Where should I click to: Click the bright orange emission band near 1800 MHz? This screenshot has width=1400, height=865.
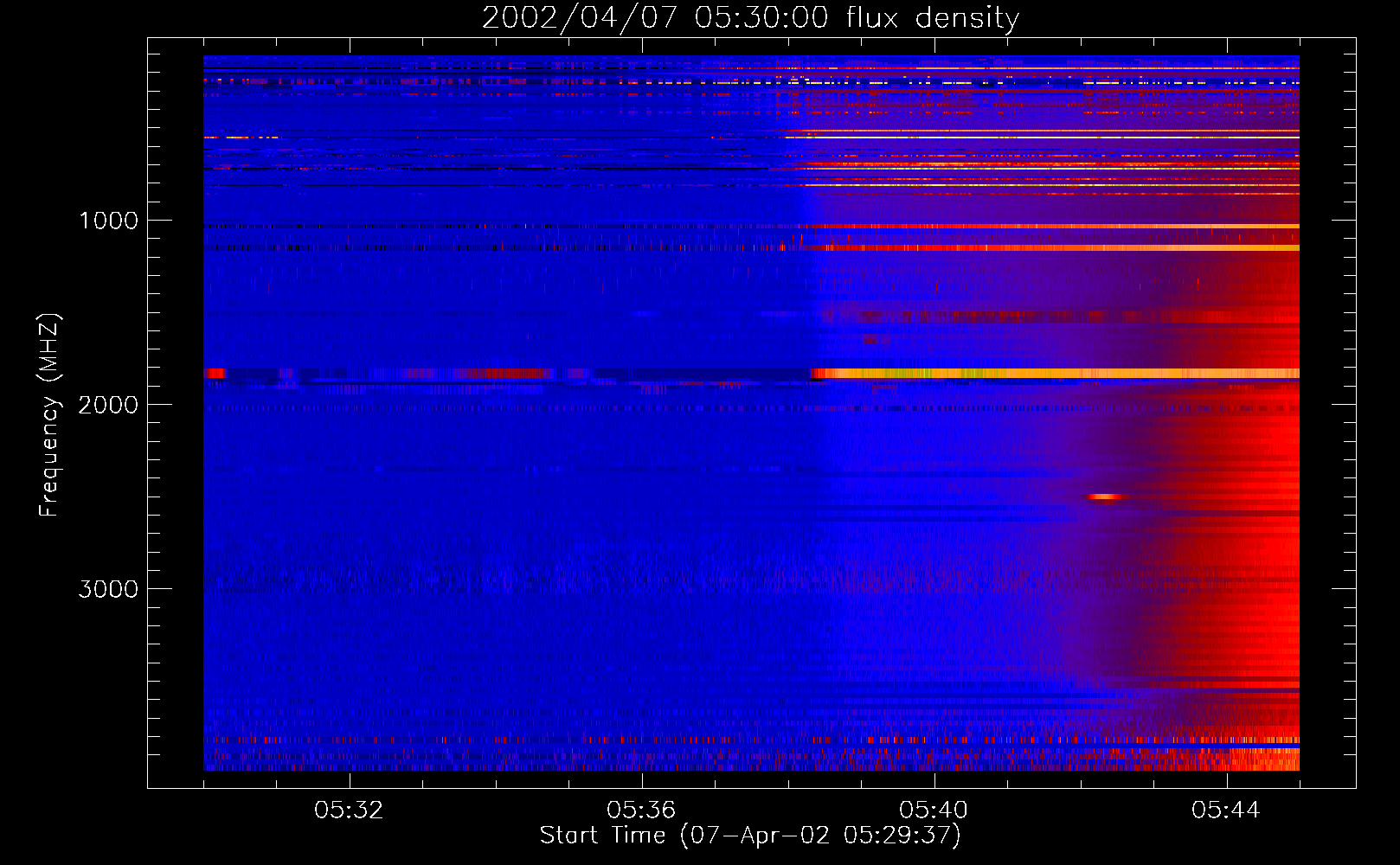pyautogui.click(x=1055, y=374)
